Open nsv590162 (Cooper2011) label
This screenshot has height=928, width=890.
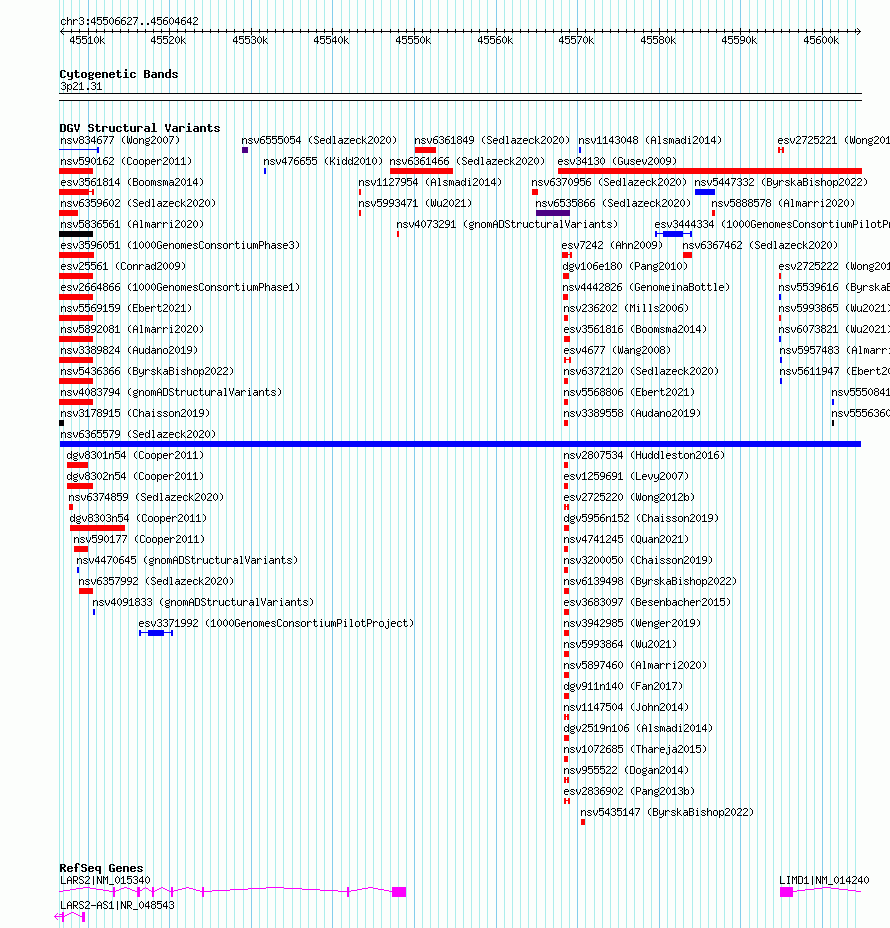(x=126, y=161)
